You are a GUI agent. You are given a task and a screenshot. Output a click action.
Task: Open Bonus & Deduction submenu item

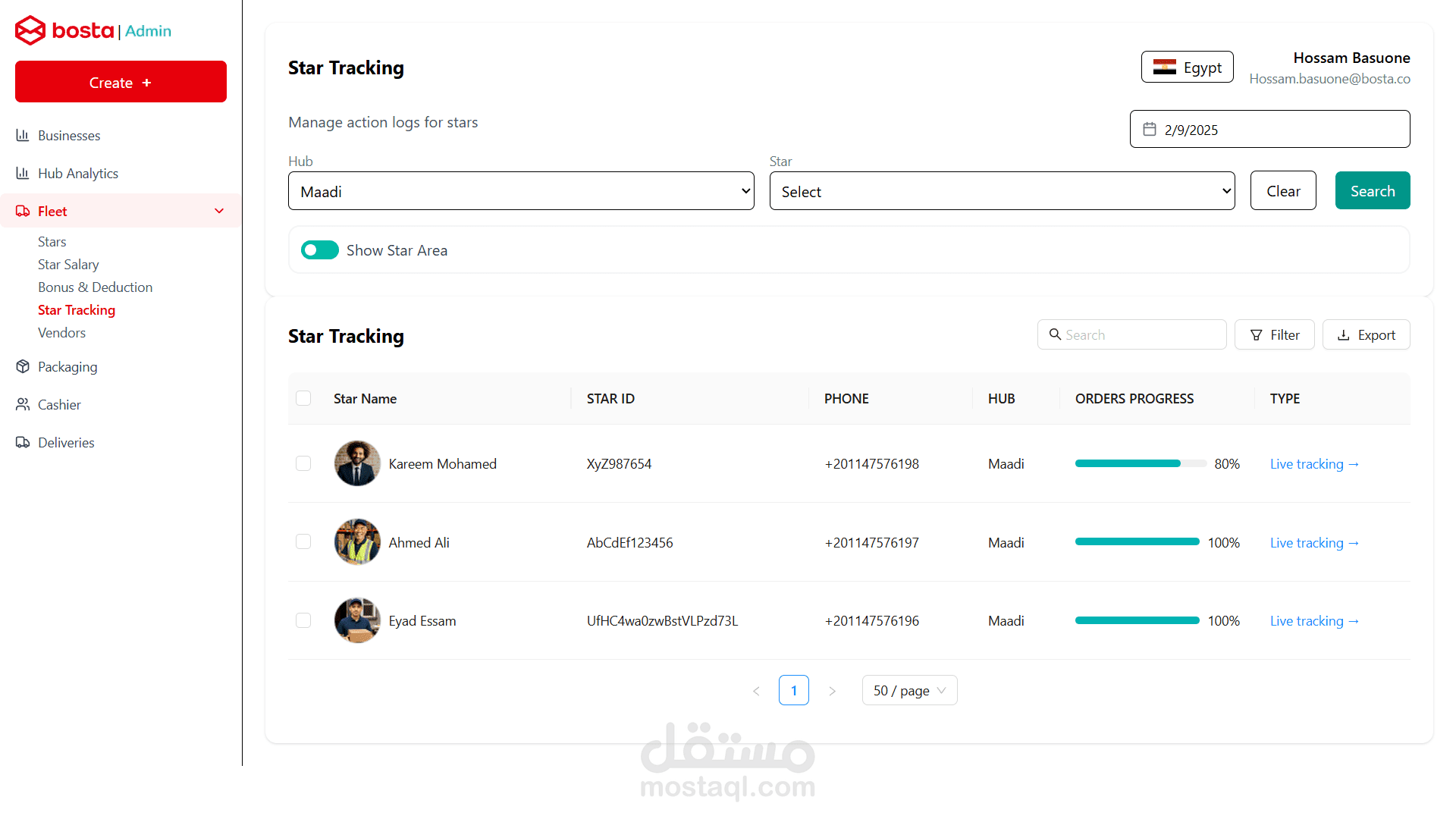point(95,287)
